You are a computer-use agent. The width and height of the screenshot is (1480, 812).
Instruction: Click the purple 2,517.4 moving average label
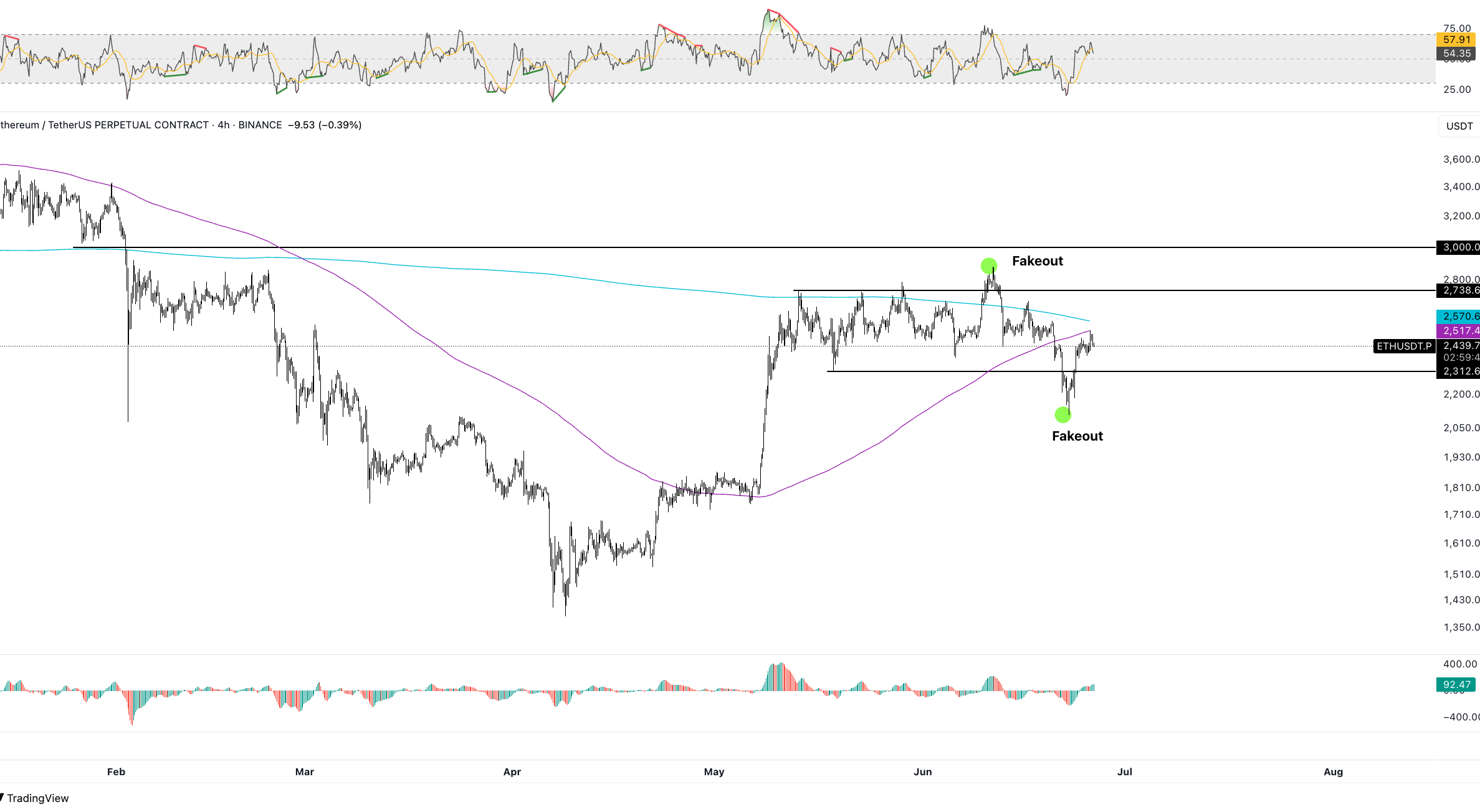pyautogui.click(x=1458, y=331)
